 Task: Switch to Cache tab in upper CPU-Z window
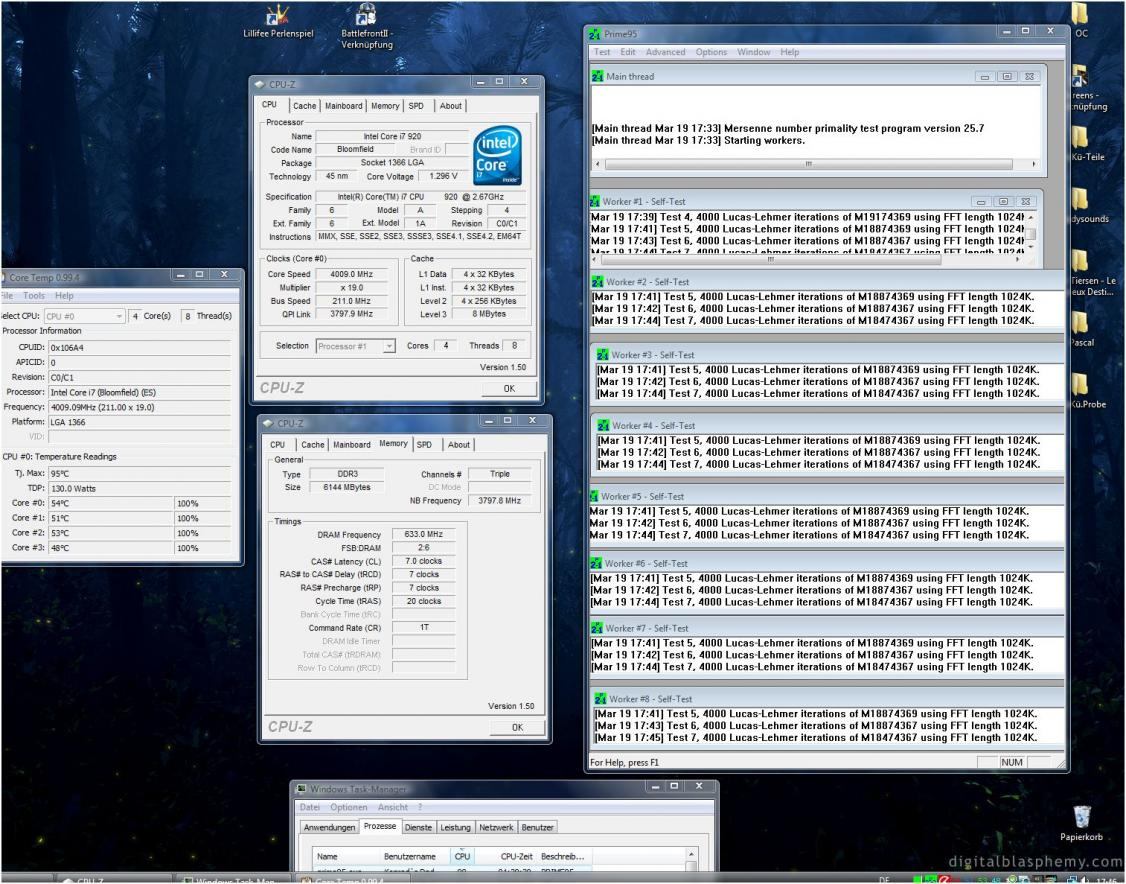(x=304, y=106)
